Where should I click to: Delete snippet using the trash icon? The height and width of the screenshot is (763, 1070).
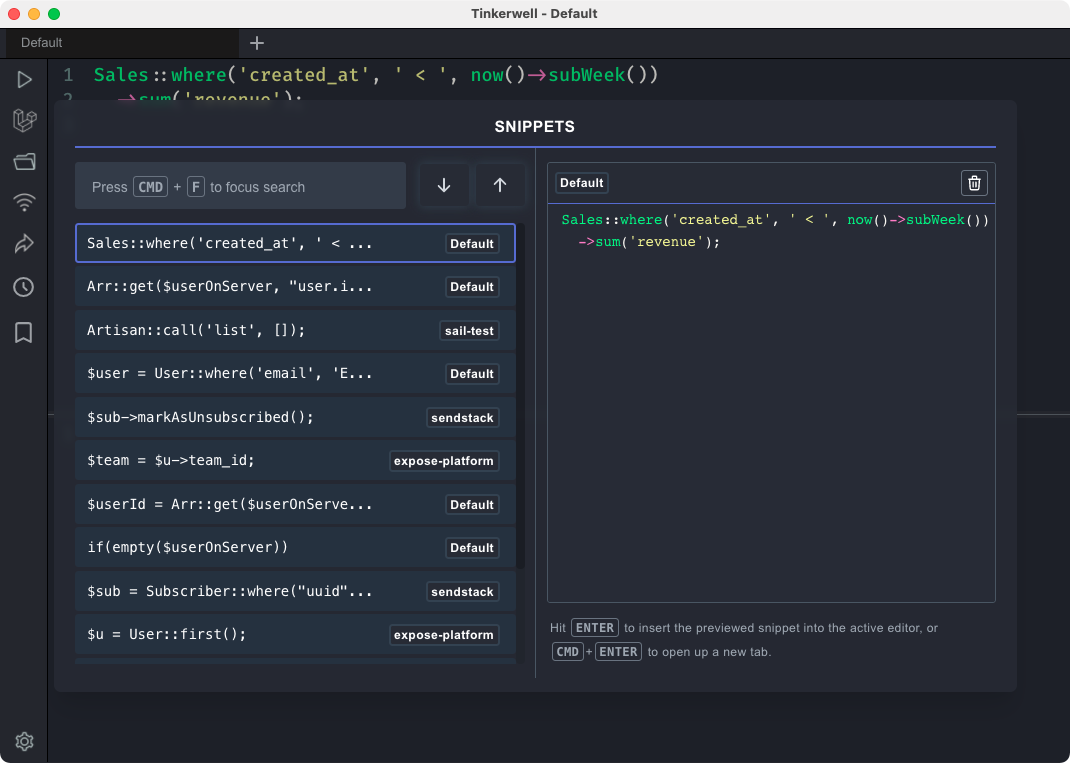pyautogui.click(x=974, y=183)
